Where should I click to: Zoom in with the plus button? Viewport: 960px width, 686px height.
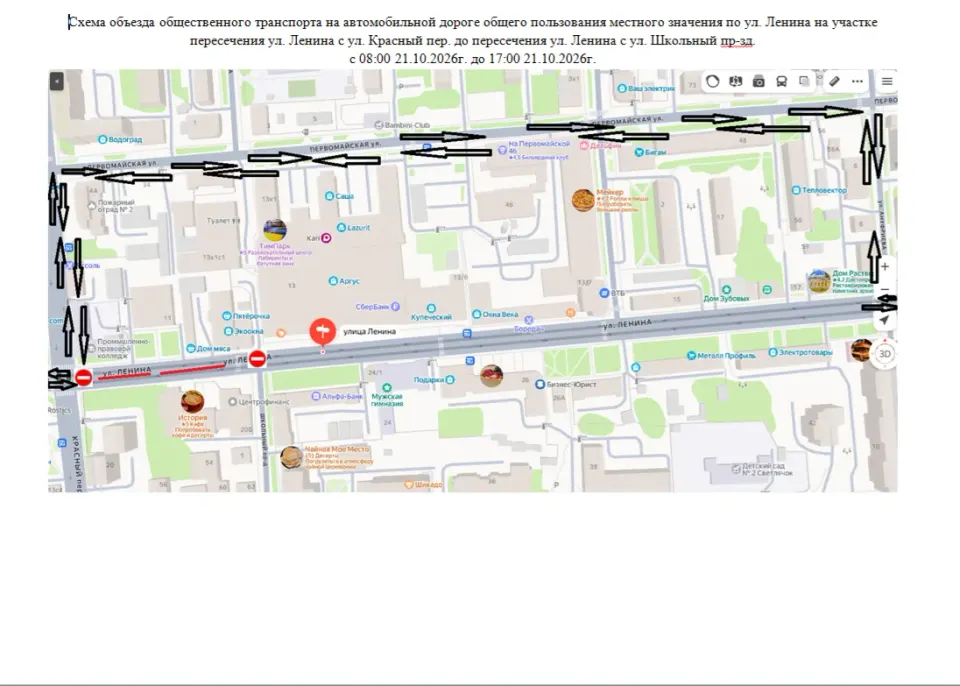coord(885,266)
